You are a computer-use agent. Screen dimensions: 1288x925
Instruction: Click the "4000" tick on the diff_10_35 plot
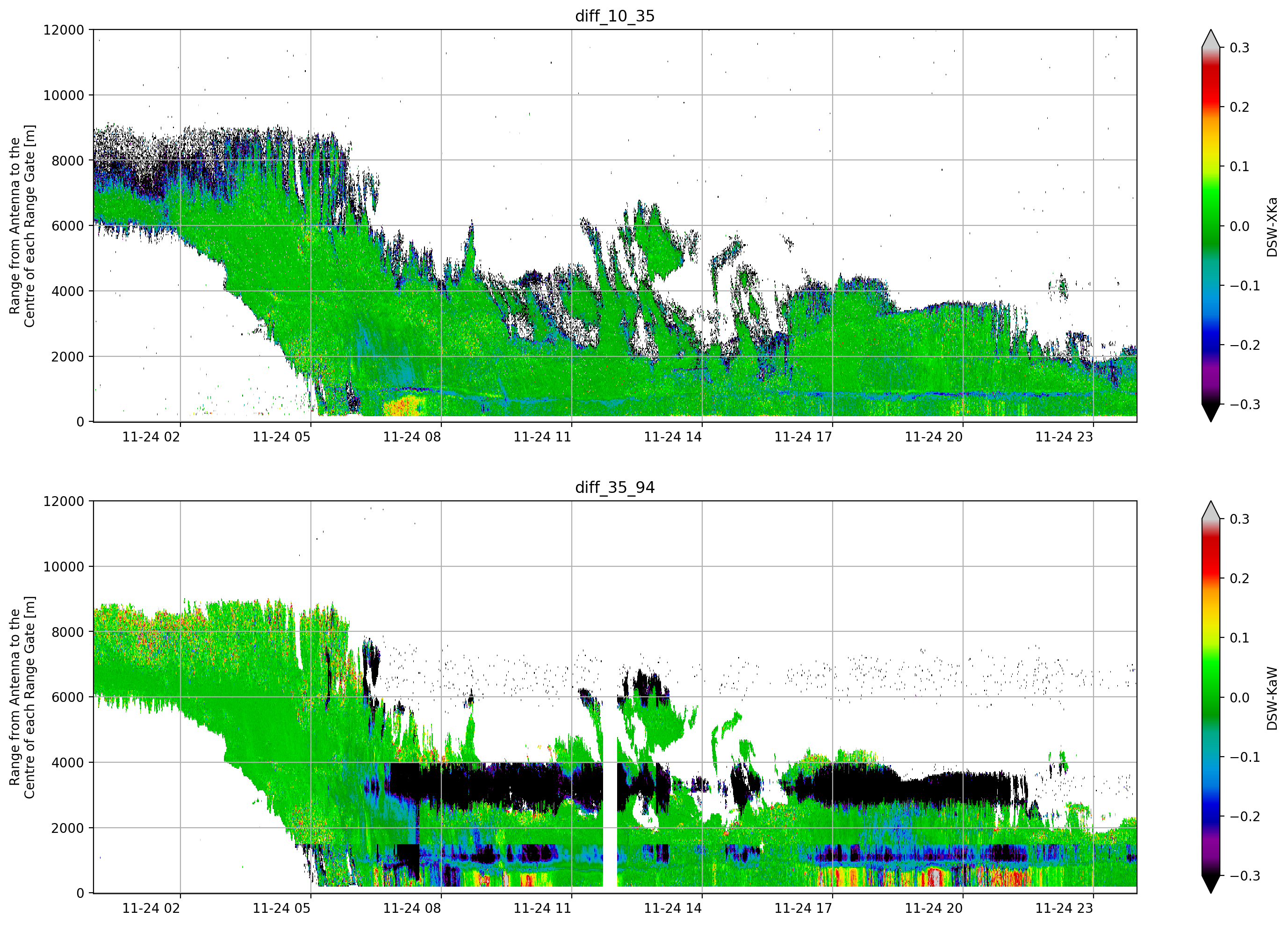coord(68,291)
